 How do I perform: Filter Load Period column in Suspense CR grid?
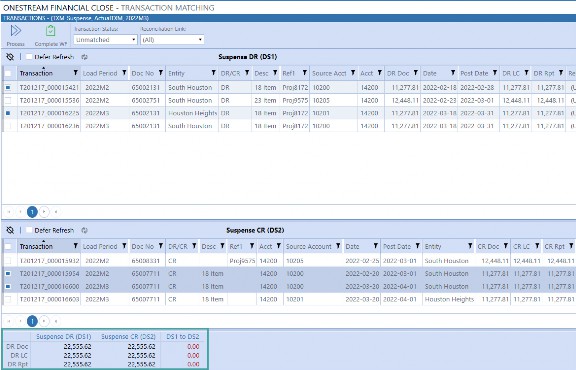click(124, 246)
